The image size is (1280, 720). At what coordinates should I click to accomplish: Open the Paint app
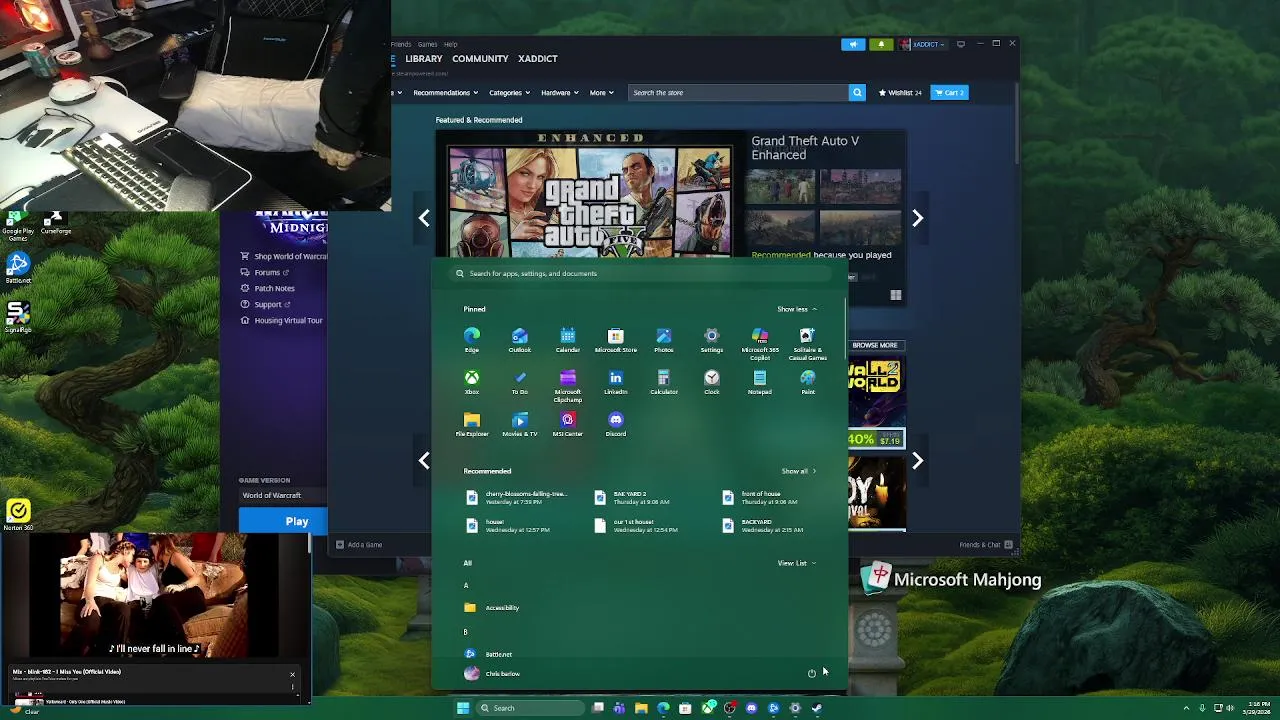click(x=808, y=382)
